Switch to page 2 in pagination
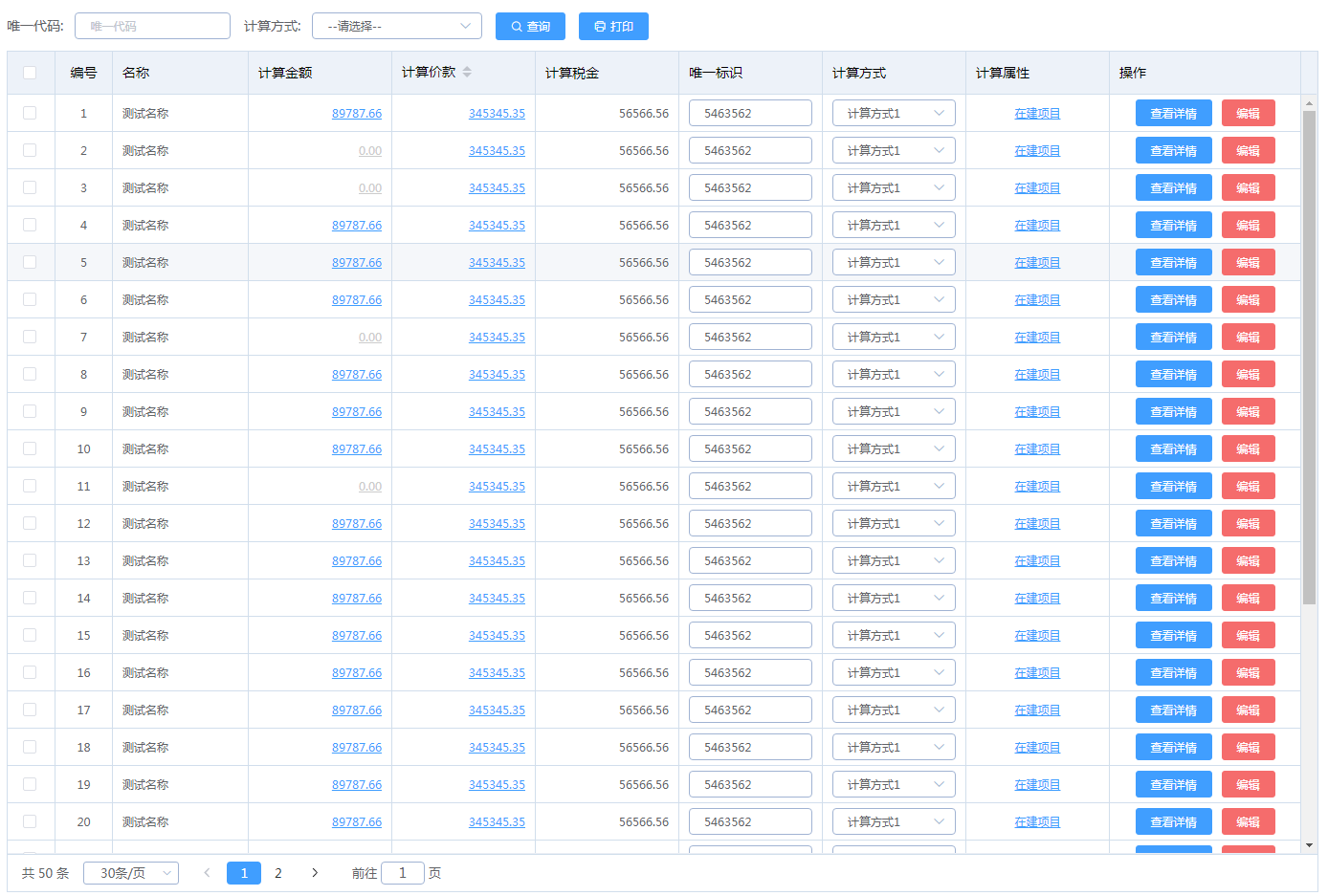Image resolution: width=1328 pixels, height=896 pixels. tap(278, 873)
